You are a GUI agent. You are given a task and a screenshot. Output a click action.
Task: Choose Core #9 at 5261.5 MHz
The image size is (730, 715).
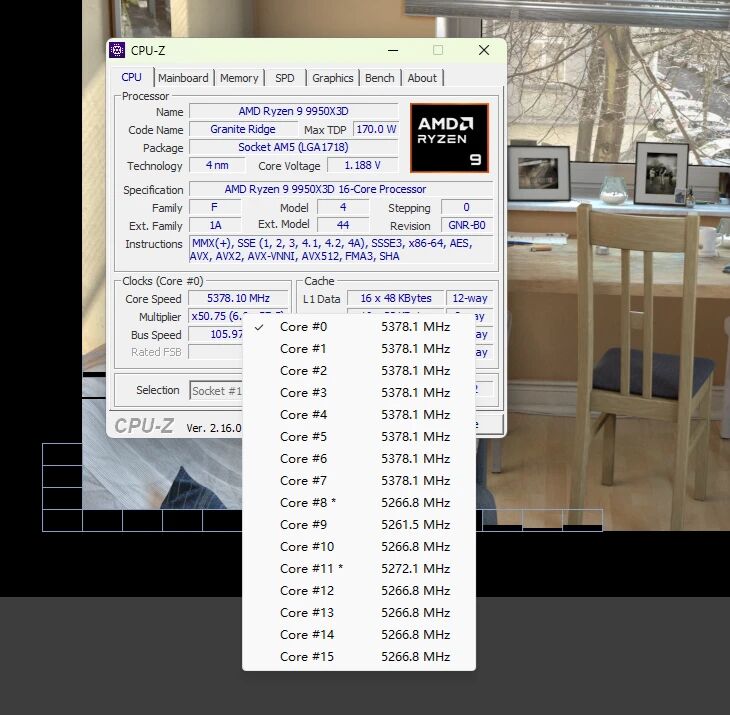(x=359, y=525)
